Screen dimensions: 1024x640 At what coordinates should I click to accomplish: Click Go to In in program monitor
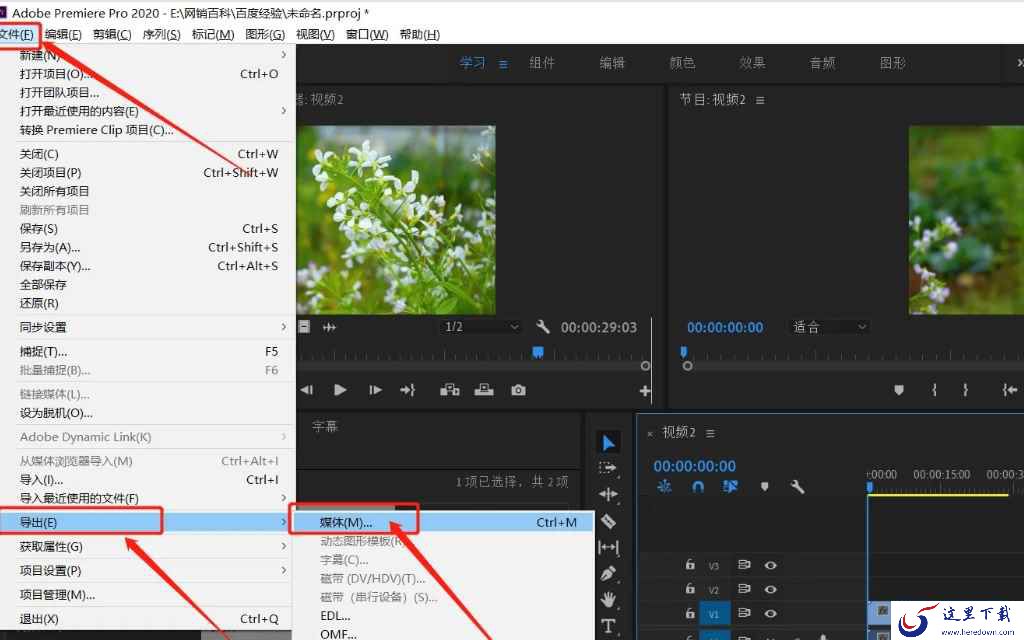coord(1010,390)
